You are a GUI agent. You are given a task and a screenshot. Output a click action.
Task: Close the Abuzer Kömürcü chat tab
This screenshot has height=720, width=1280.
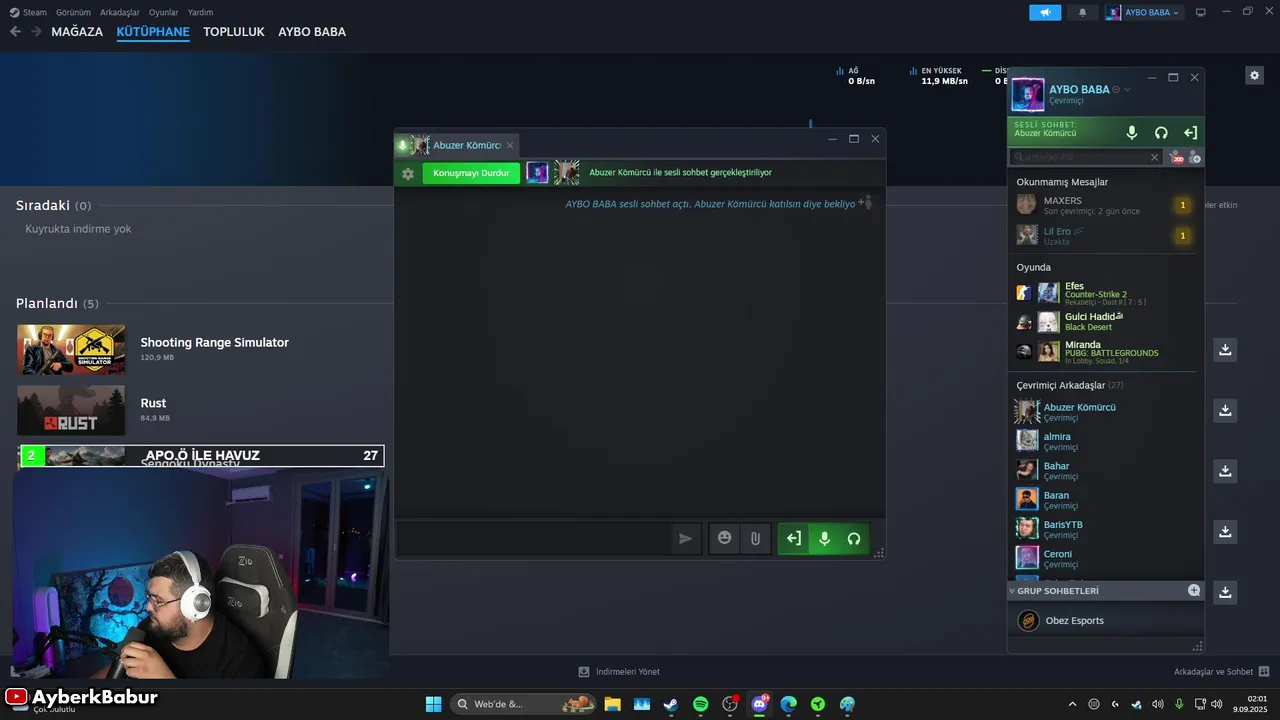point(510,145)
